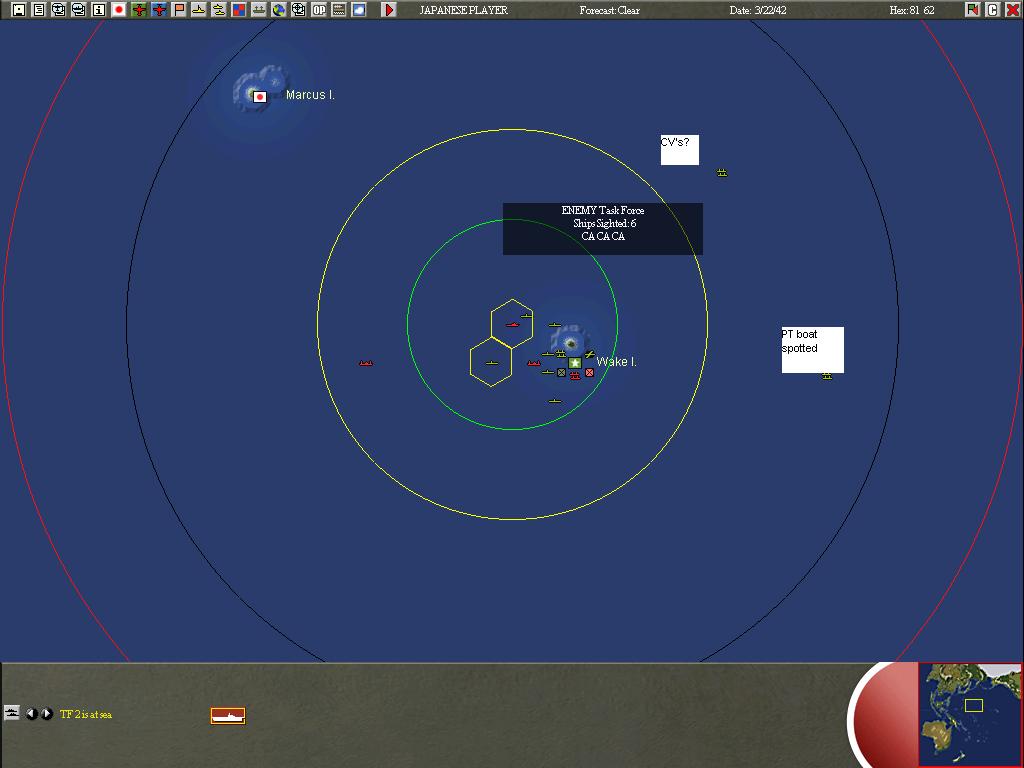The image size is (1024, 768).
Task: Click the next task force arrow
Action: click(47, 714)
